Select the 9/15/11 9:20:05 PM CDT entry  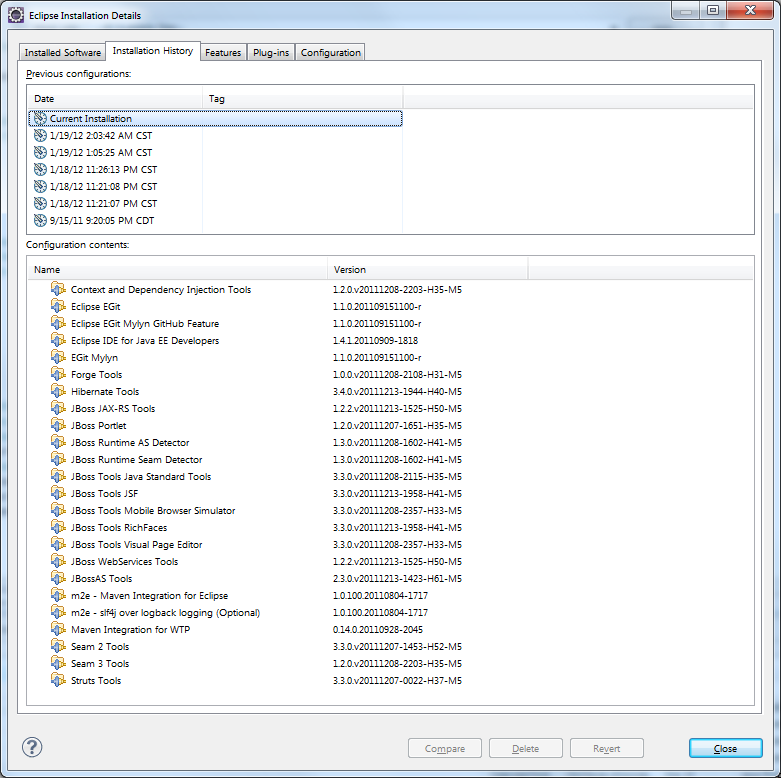tap(102, 220)
